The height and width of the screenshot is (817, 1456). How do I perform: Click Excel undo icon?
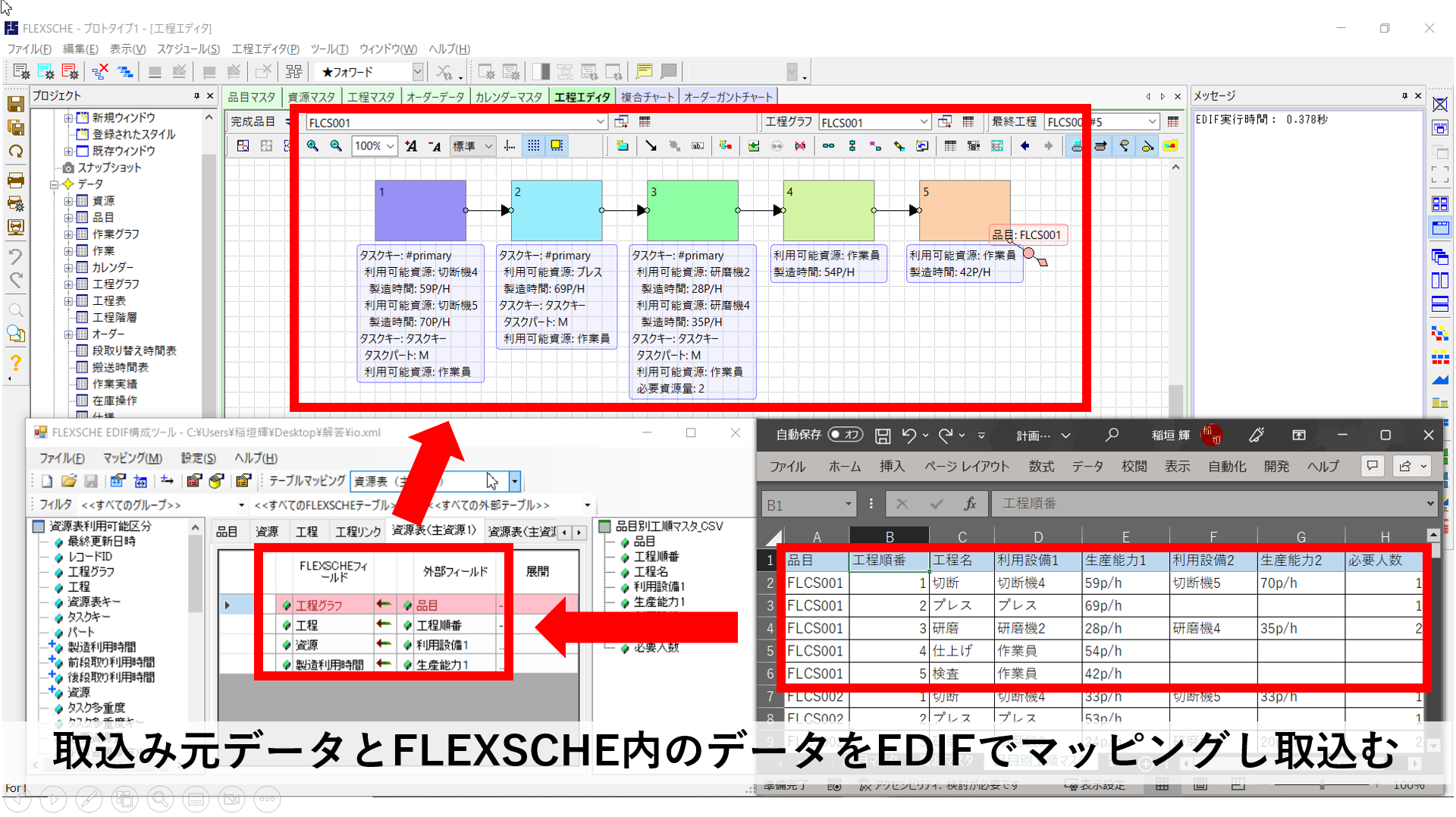[x=909, y=435]
